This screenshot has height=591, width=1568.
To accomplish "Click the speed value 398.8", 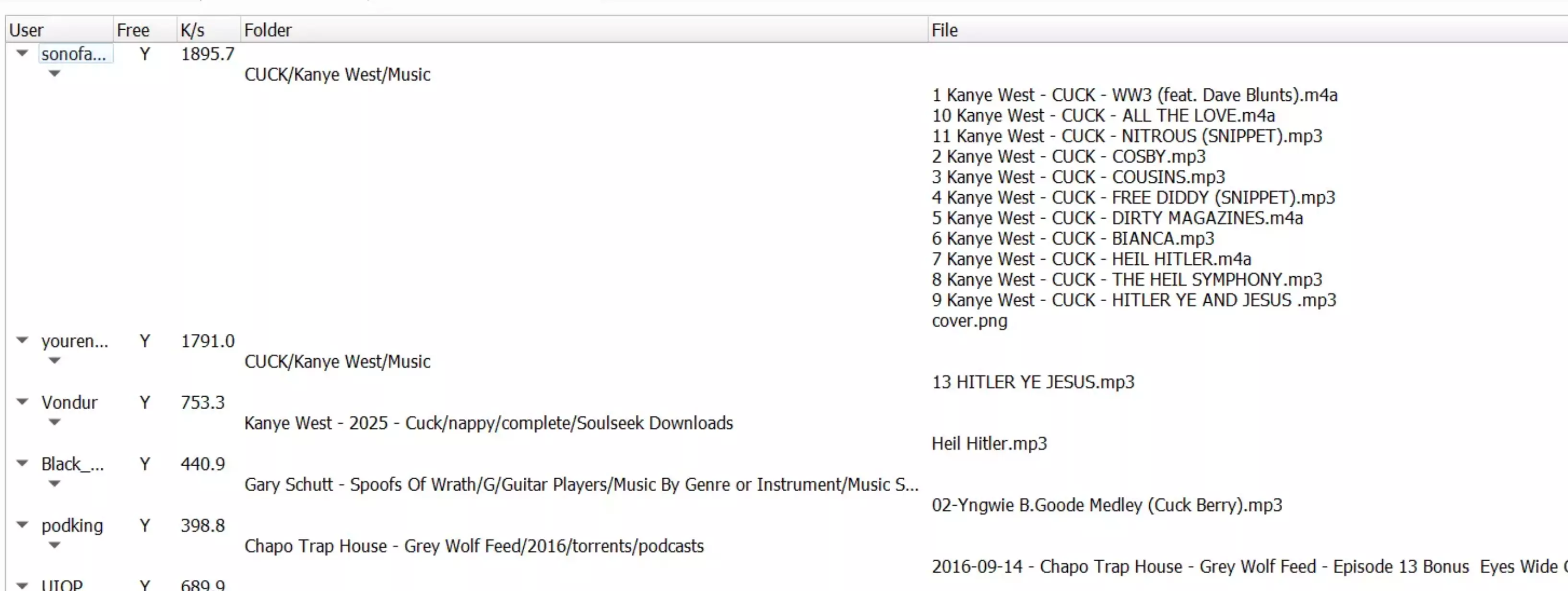I will [203, 526].
